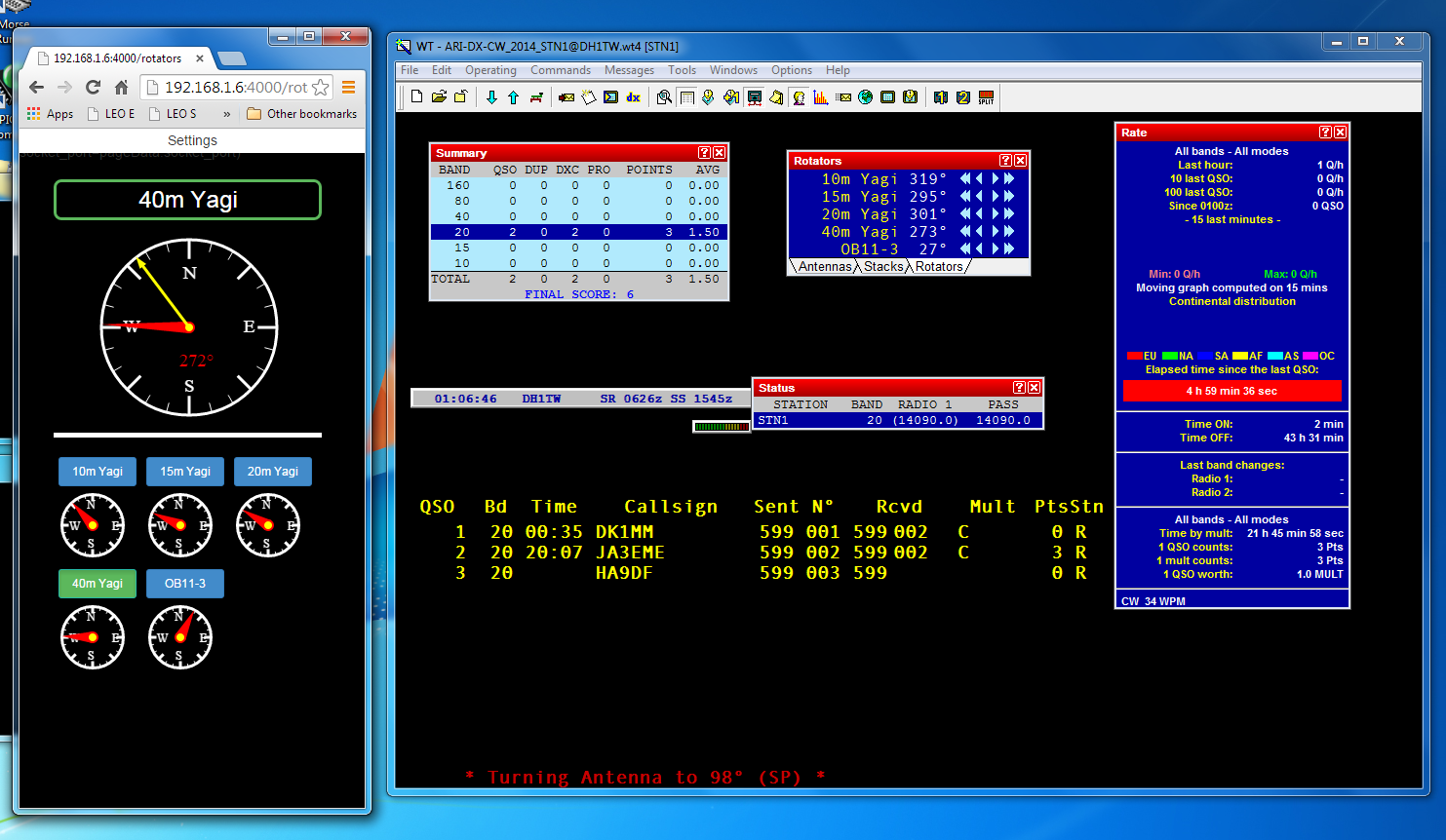Click the cyan down arrow toolbar icon
This screenshot has width=1446, height=840.
coord(491,97)
